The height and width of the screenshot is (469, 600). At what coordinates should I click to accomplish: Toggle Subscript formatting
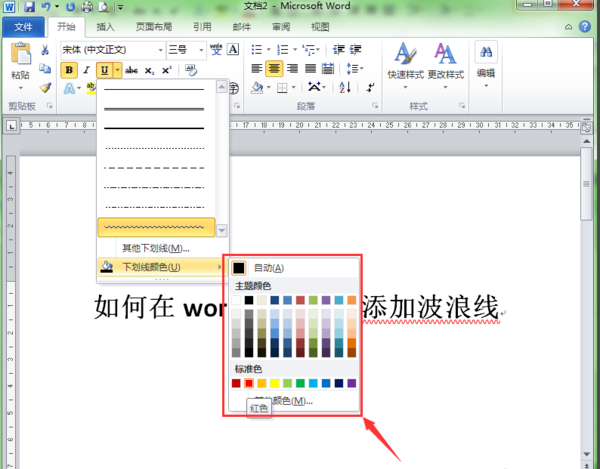pyautogui.click(x=149, y=70)
